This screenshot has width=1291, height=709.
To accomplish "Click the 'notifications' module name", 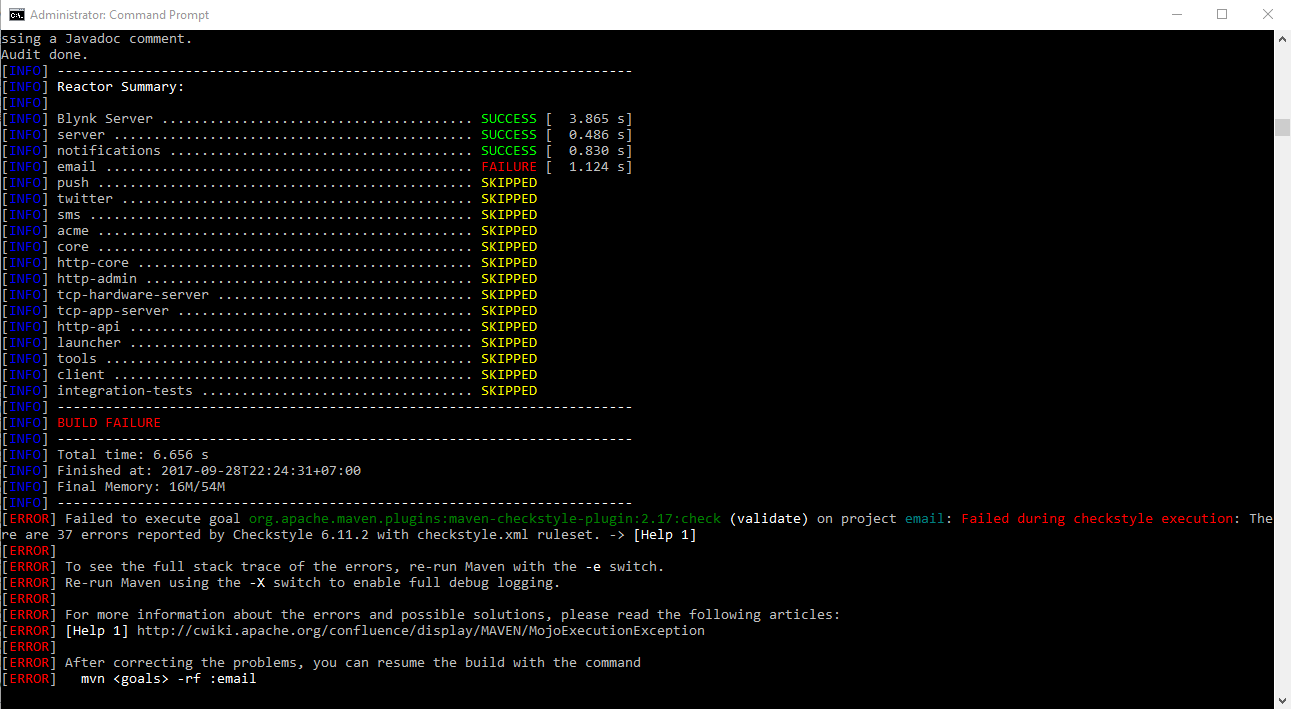I will click(x=109, y=151).
